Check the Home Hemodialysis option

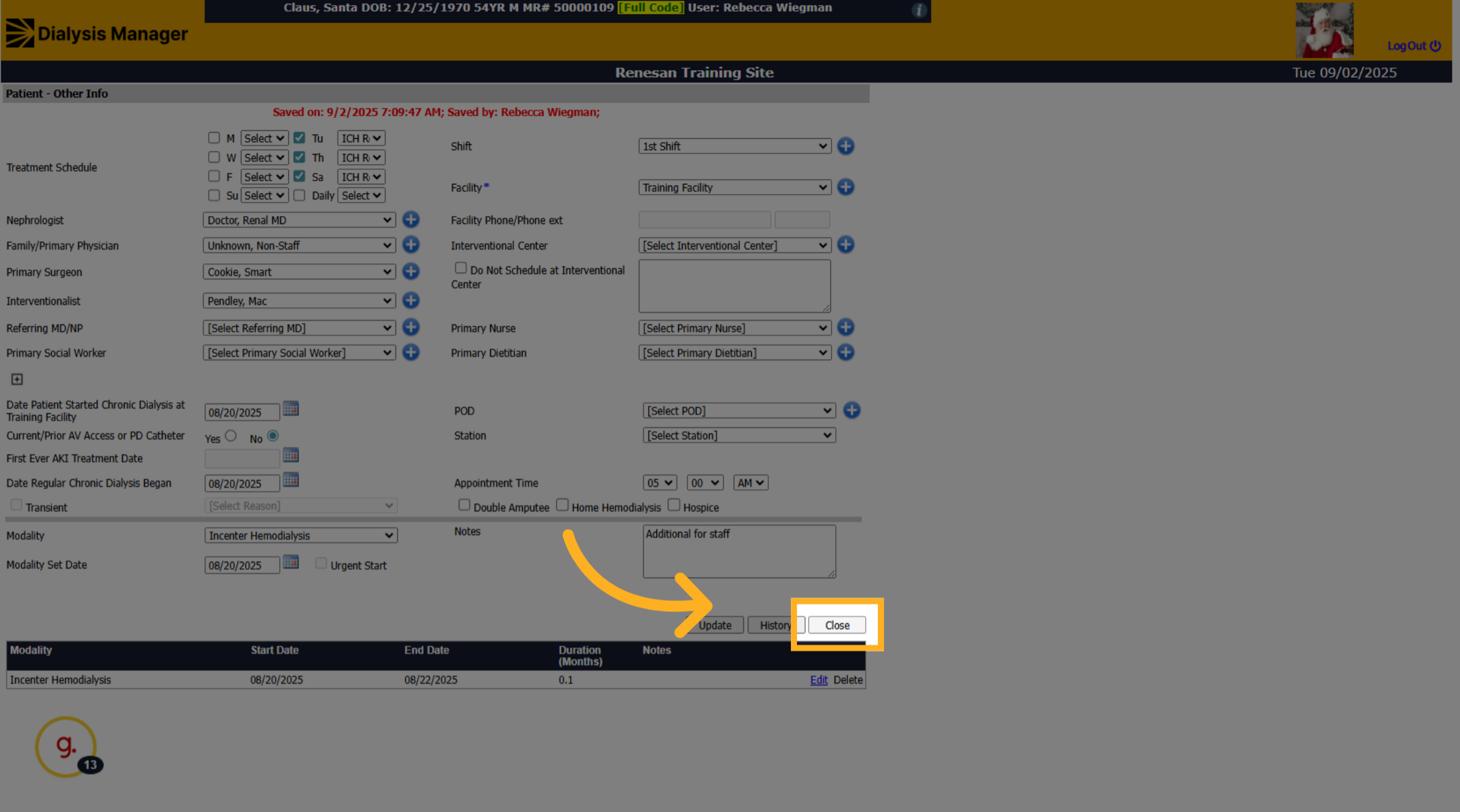click(562, 505)
